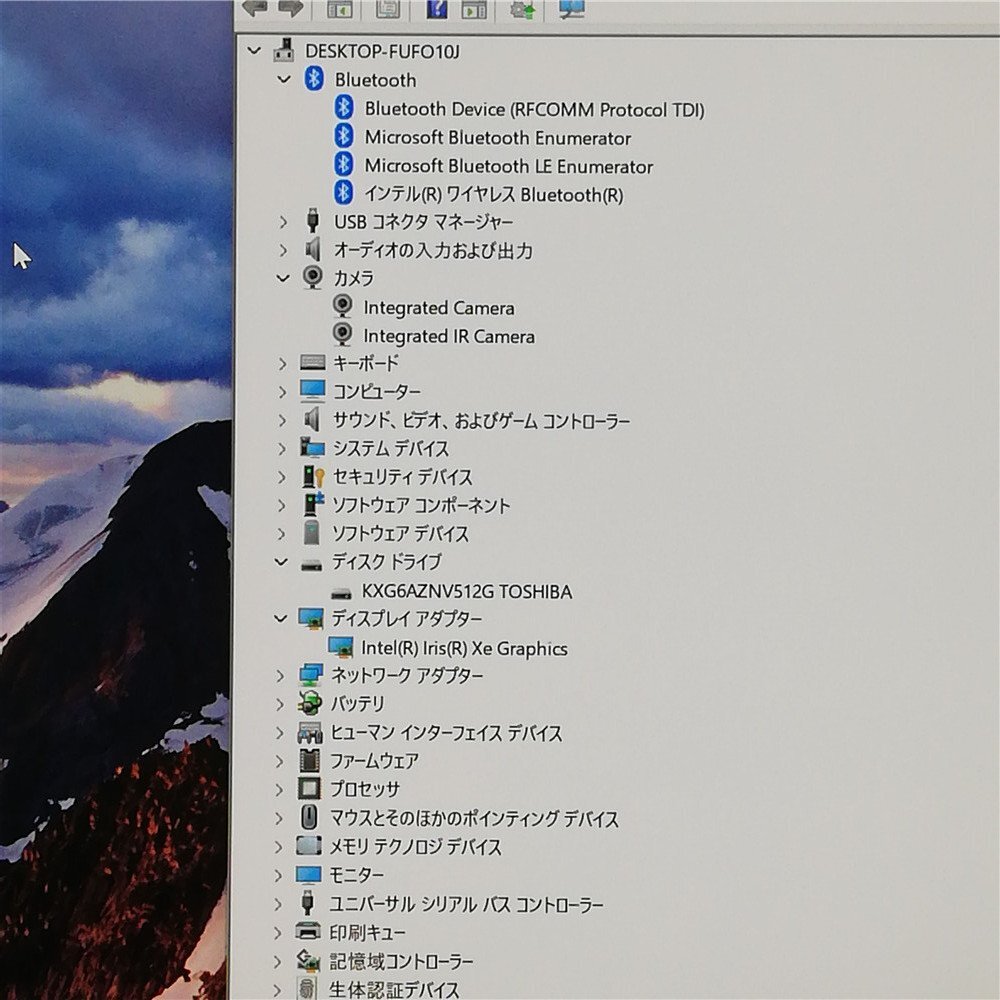Image resolution: width=1000 pixels, height=1000 pixels.
Task: Expand the キーボード category
Action: pos(283,364)
